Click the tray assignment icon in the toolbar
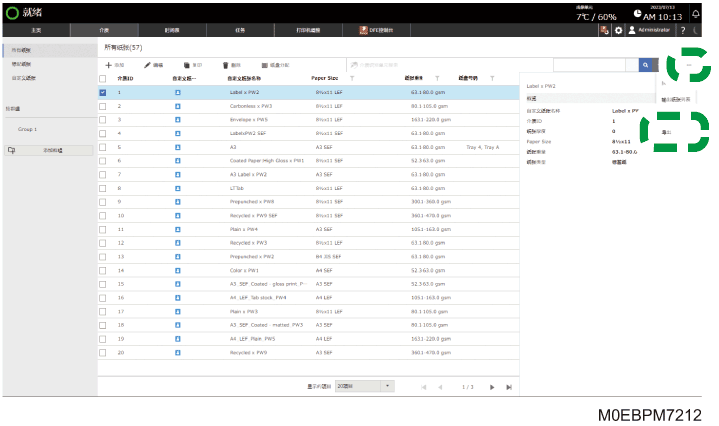Viewport: 719px width, 426px height. (265, 65)
